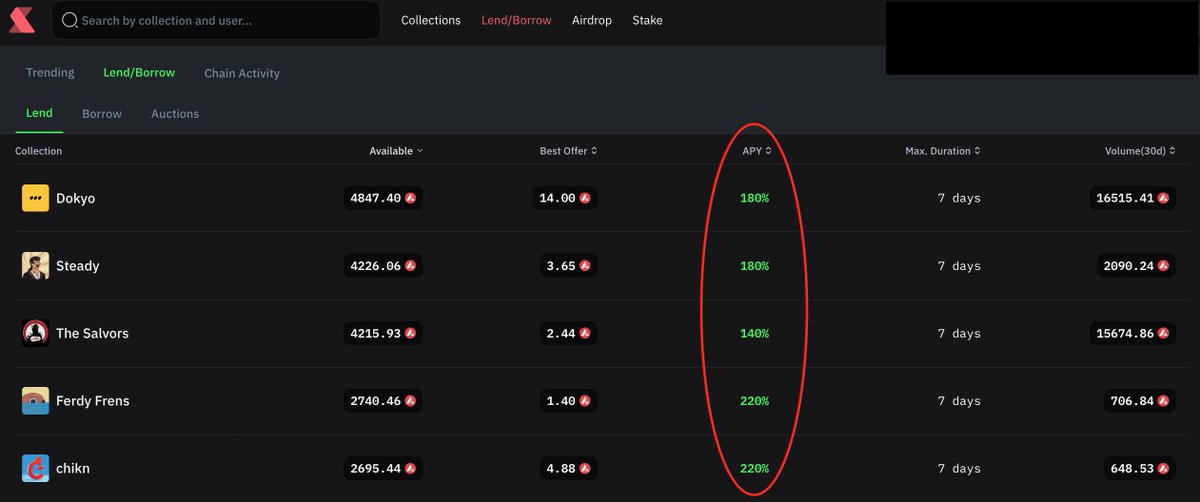Click the search magnifier icon
This screenshot has width=1200, height=502.
[70, 20]
